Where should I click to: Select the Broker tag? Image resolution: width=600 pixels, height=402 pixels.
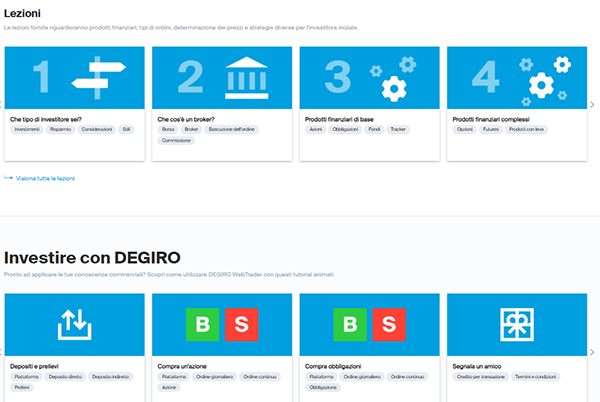[191, 129]
